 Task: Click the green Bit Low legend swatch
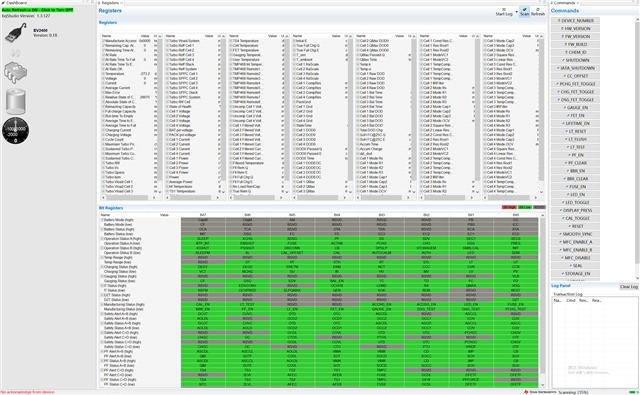pyautogui.click(x=525, y=207)
